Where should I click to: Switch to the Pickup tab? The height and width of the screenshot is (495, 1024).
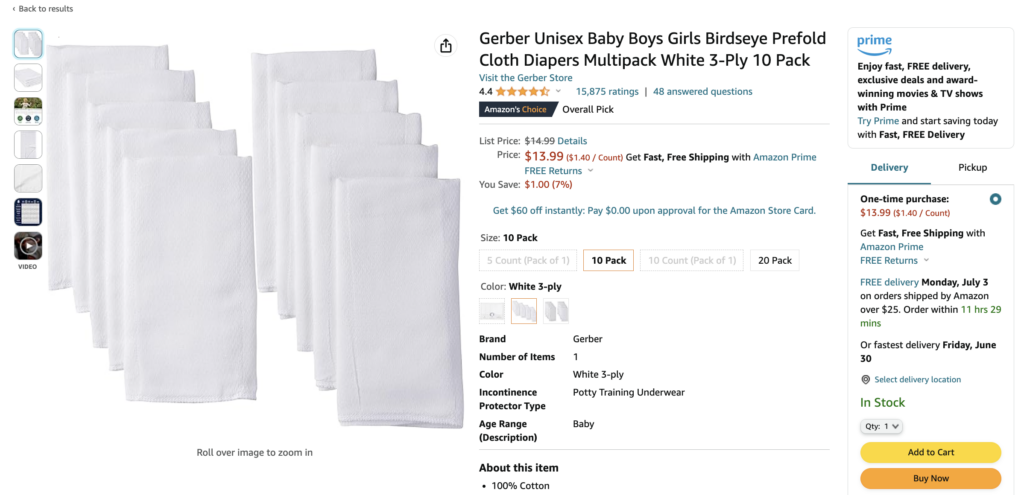click(x=972, y=168)
